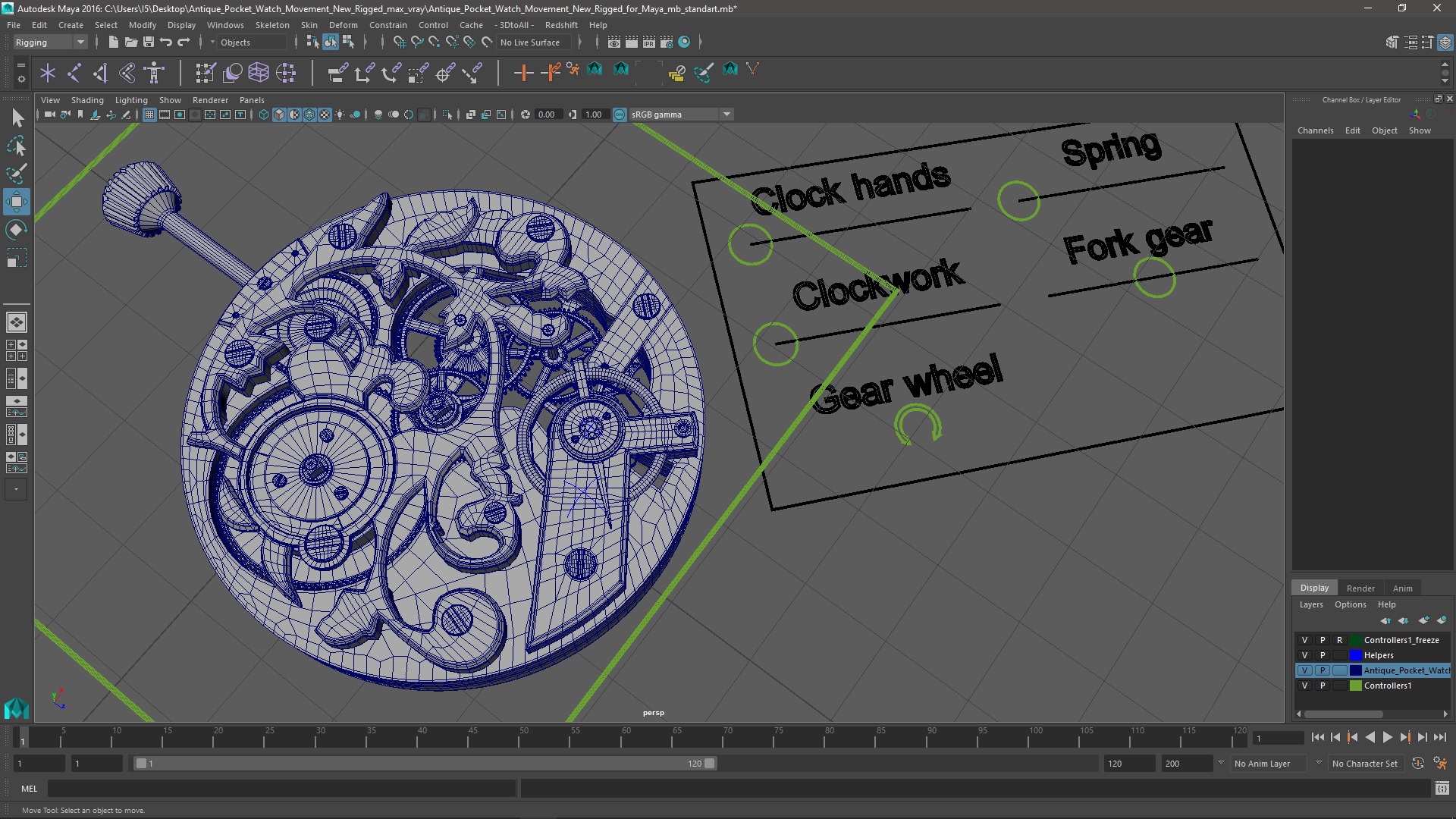Viewport: 1456px width, 819px height.
Task: Click the Lasso select tool
Action: tap(16, 146)
